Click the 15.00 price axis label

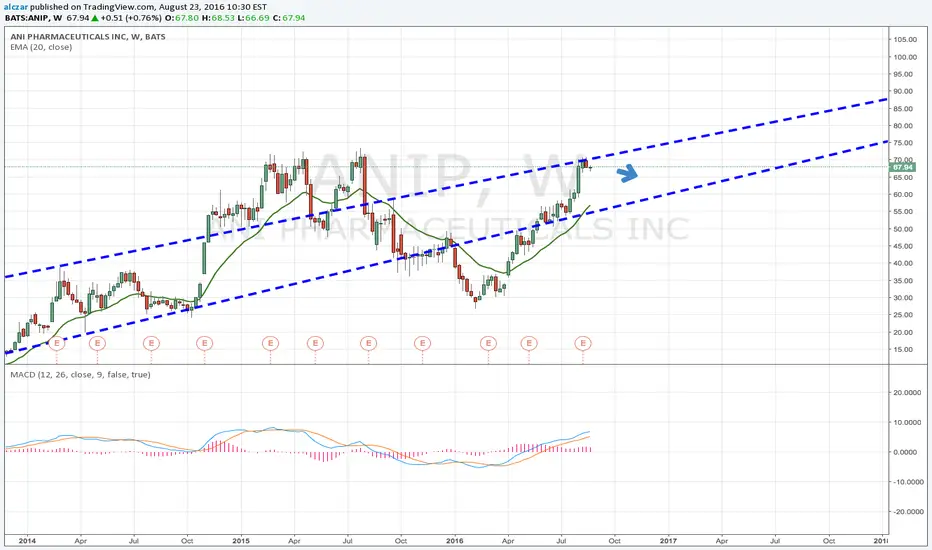pos(905,350)
